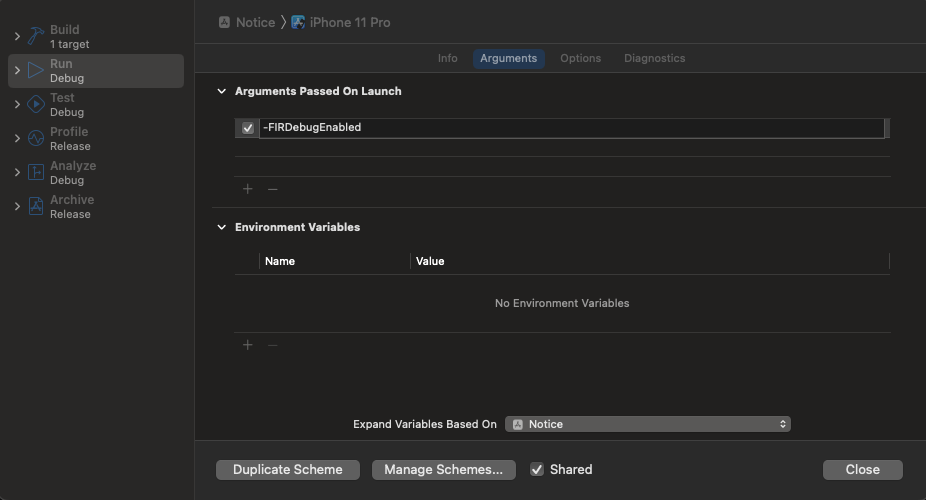Collapse the Environment Variables section

tap(221, 227)
